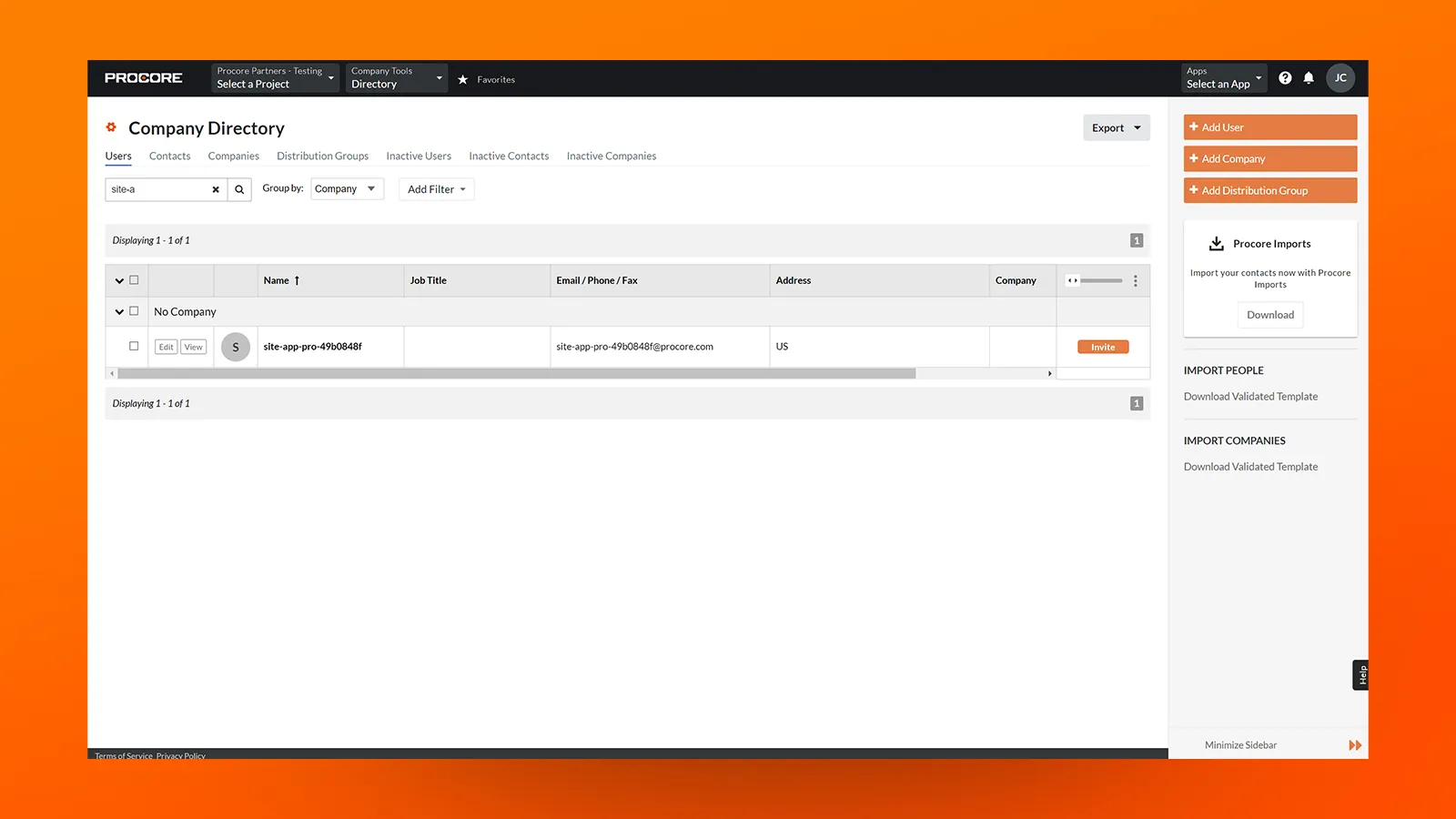Viewport: 1456px width, 819px height.
Task: Download Validated Template under Import People
Action: [1250, 397]
